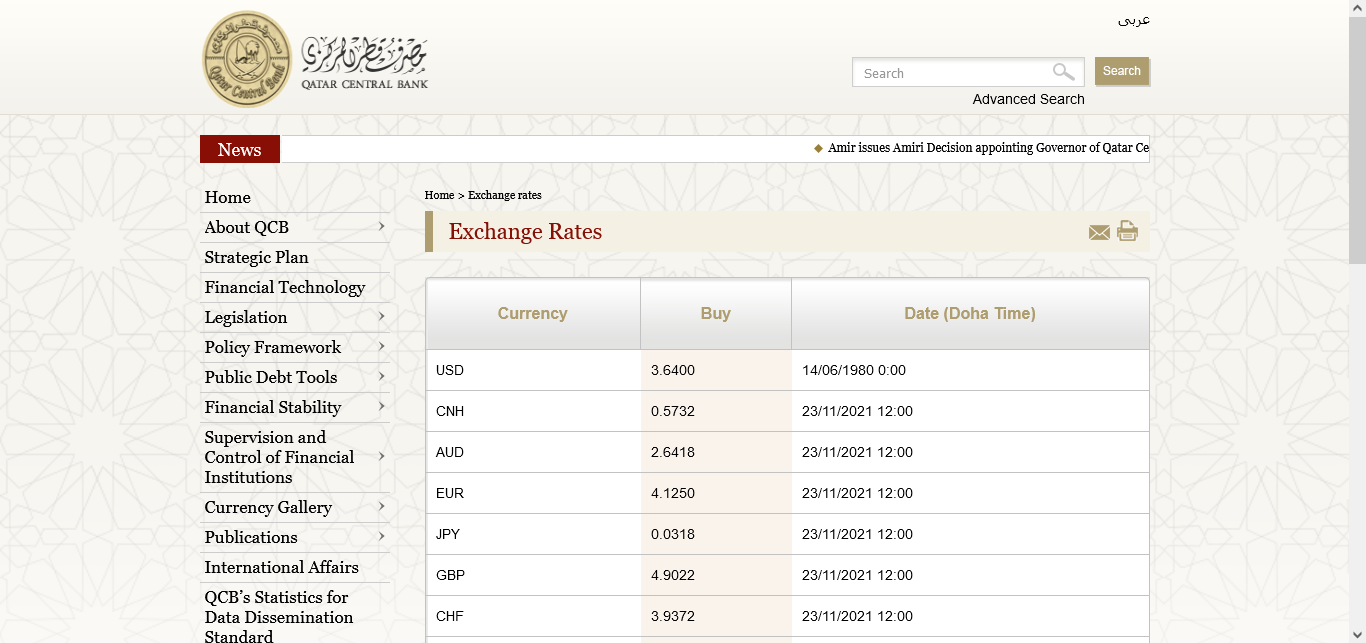Expand the Legislation submenu arrow
Screen dimensions: 1366x643
pos(381,317)
